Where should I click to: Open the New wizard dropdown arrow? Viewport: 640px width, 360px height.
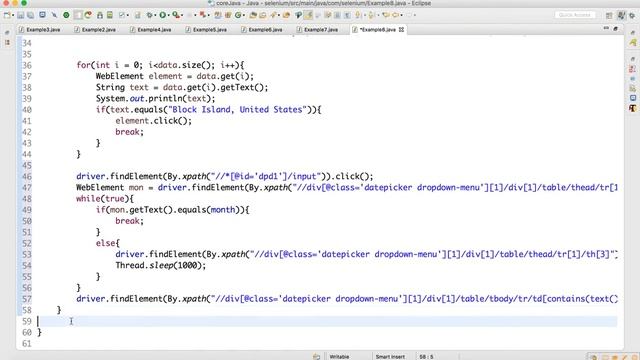(x=13, y=15)
